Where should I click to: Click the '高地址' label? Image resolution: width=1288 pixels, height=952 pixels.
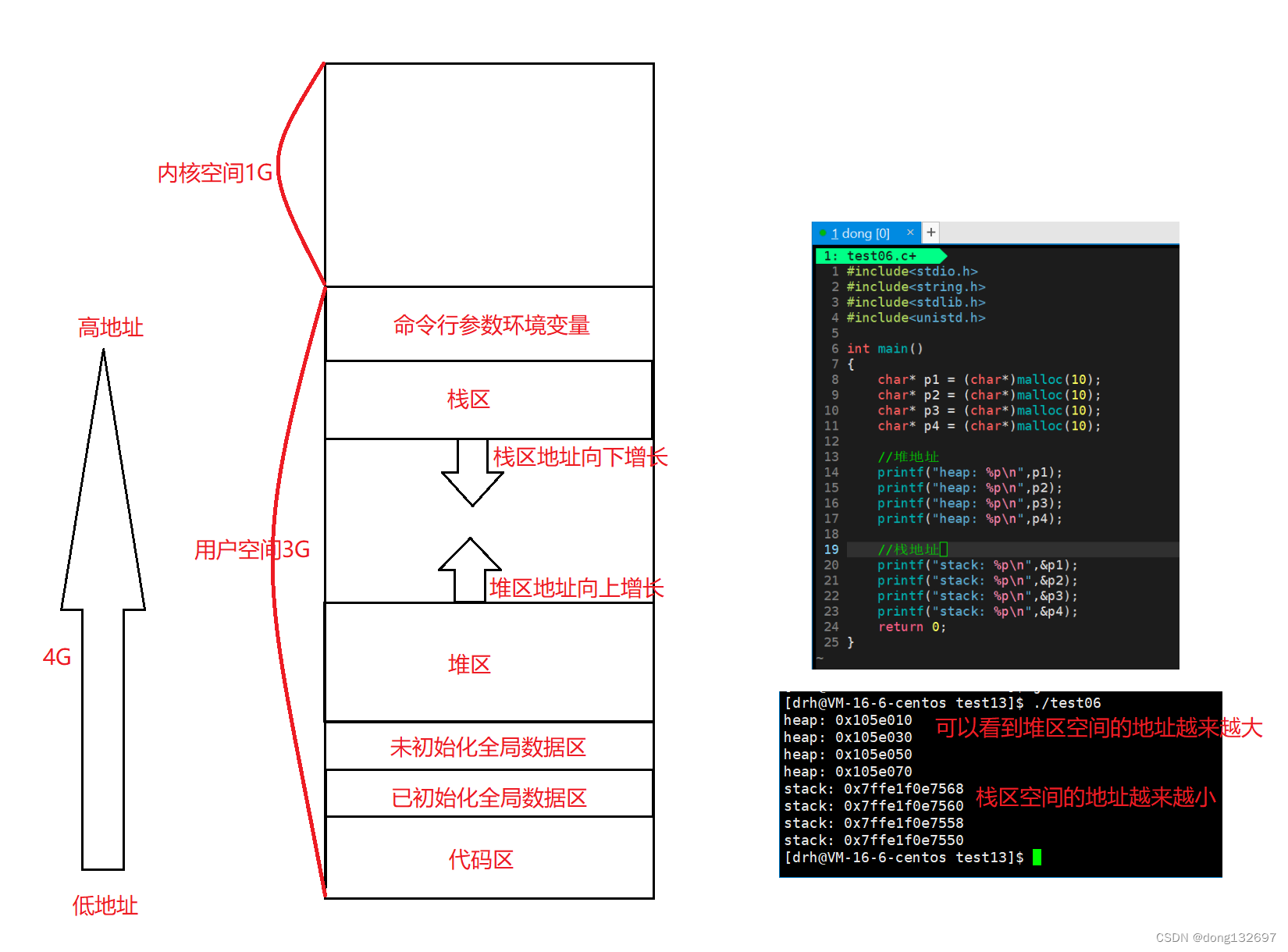tap(111, 327)
